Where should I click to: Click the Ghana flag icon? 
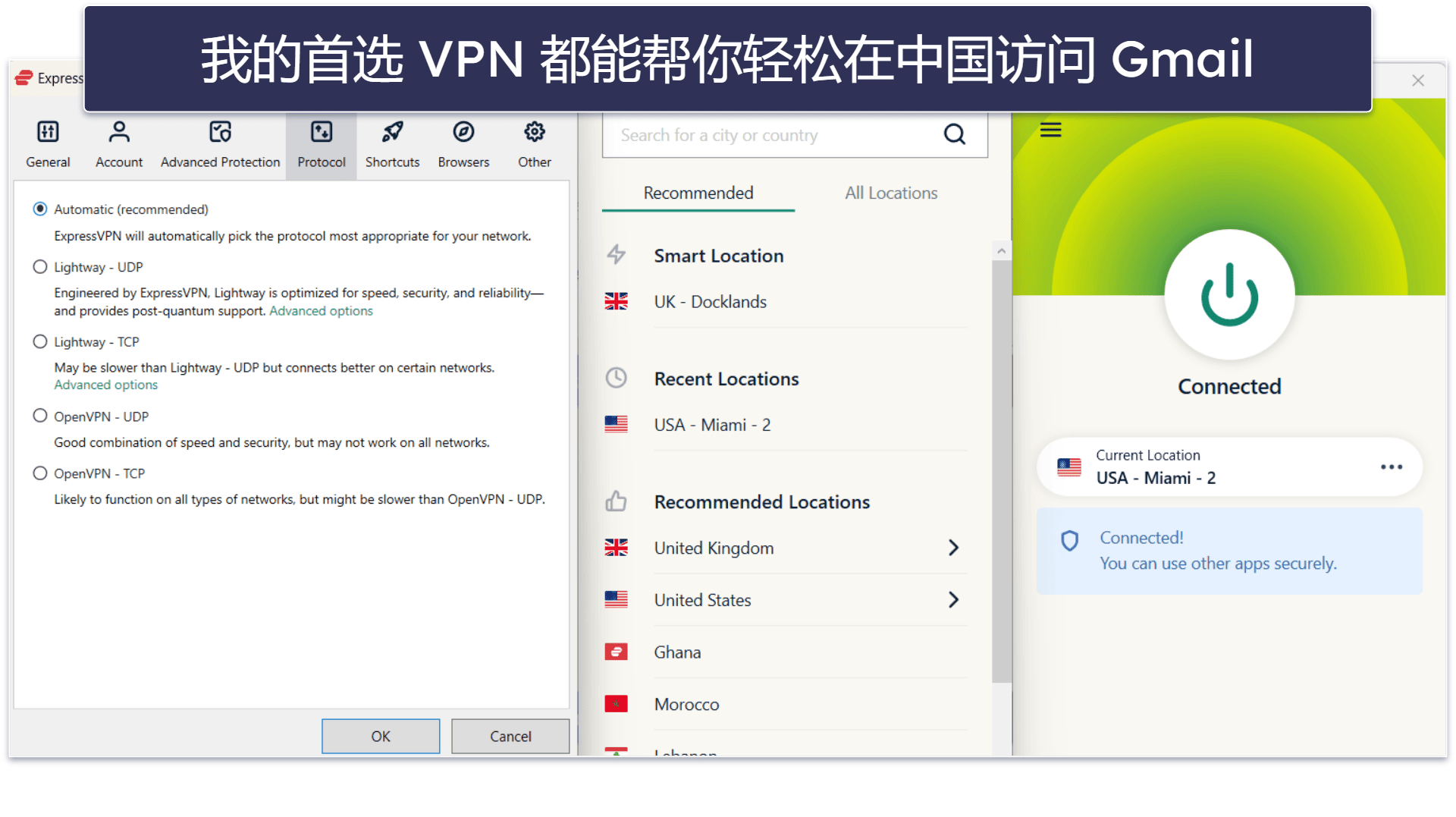click(x=616, y=652)
